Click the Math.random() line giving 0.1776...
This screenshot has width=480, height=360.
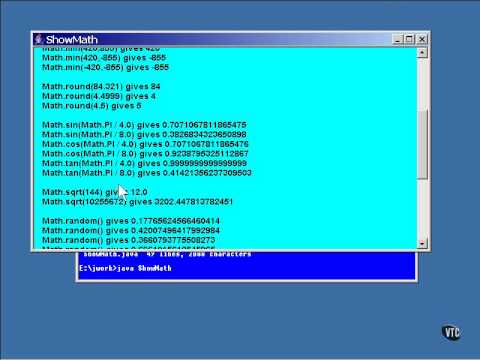(x=131, y=221)
